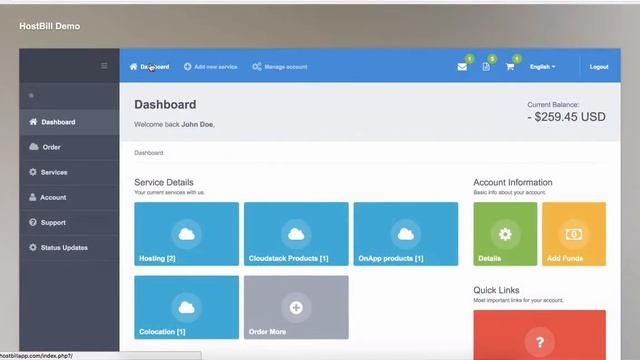Open the Hosting [2] tile

187,234
